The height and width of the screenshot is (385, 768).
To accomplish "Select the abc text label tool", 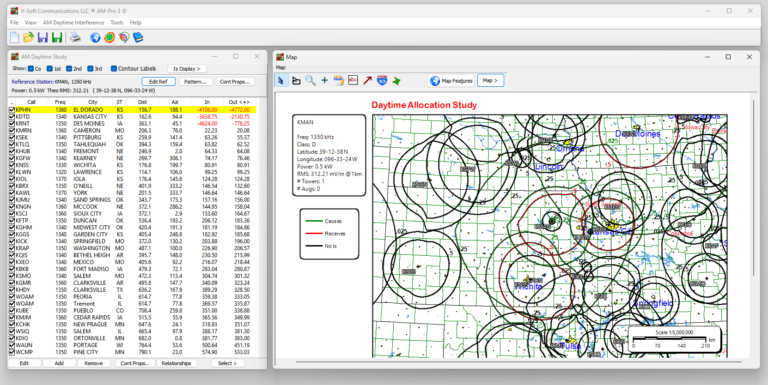I will (353, 80).
